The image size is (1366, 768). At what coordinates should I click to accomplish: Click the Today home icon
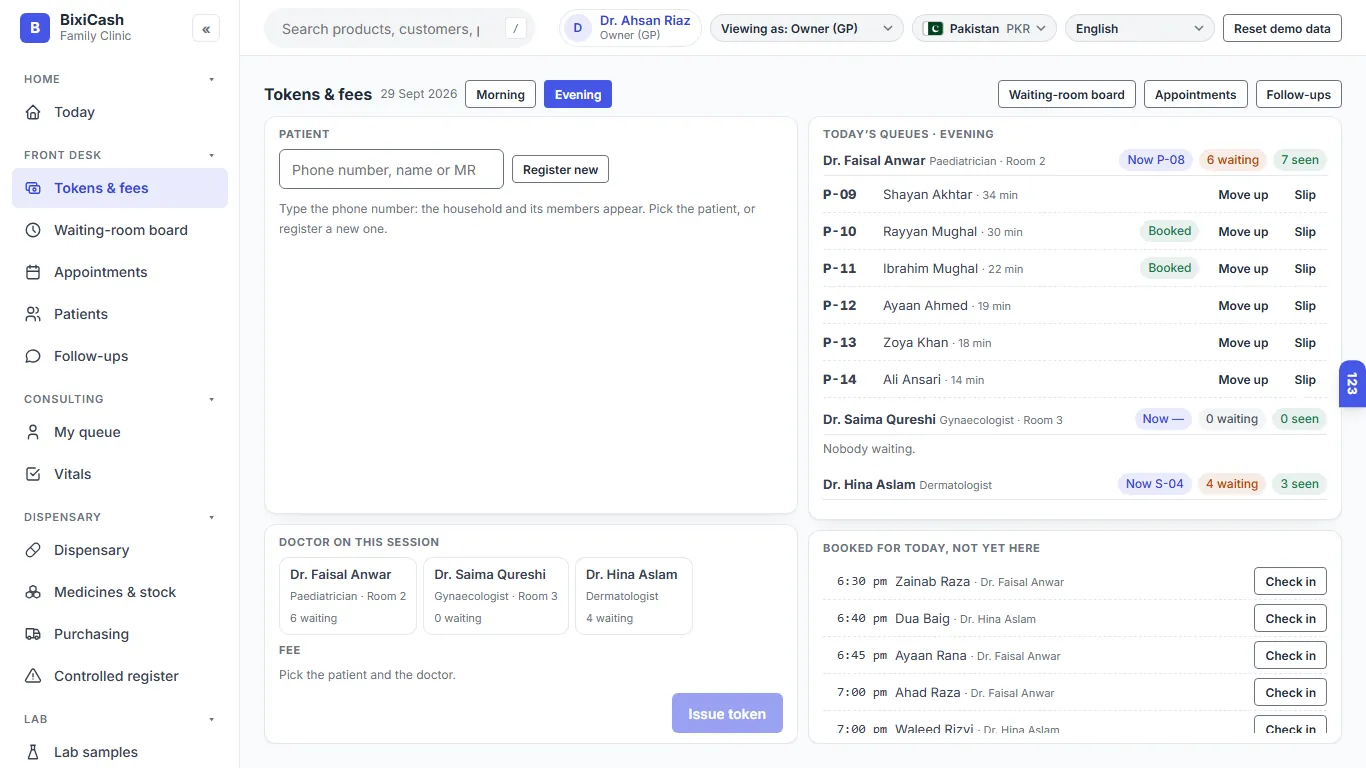tap(33, 112)
